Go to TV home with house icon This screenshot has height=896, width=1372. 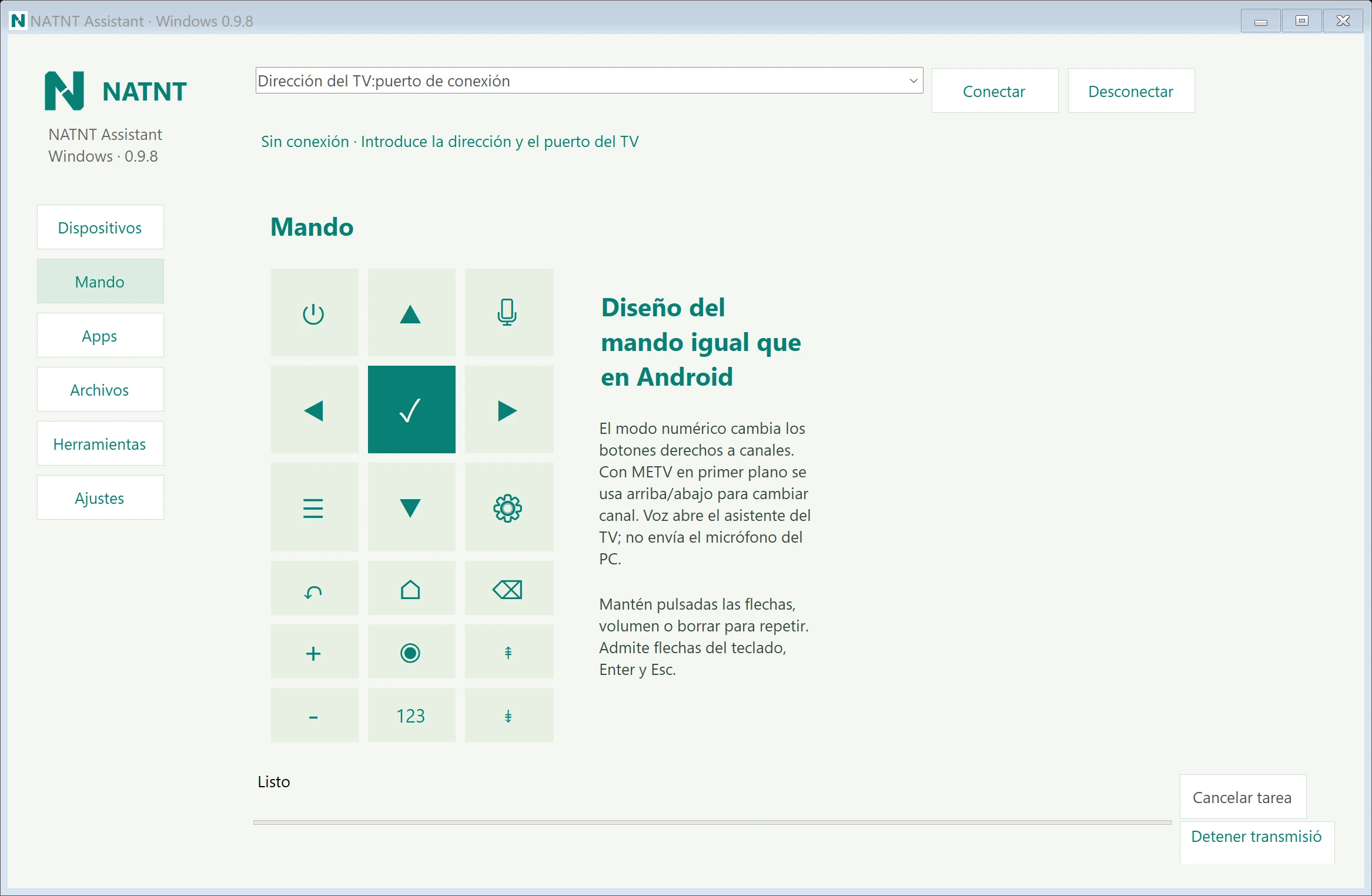tap(411, 589)
